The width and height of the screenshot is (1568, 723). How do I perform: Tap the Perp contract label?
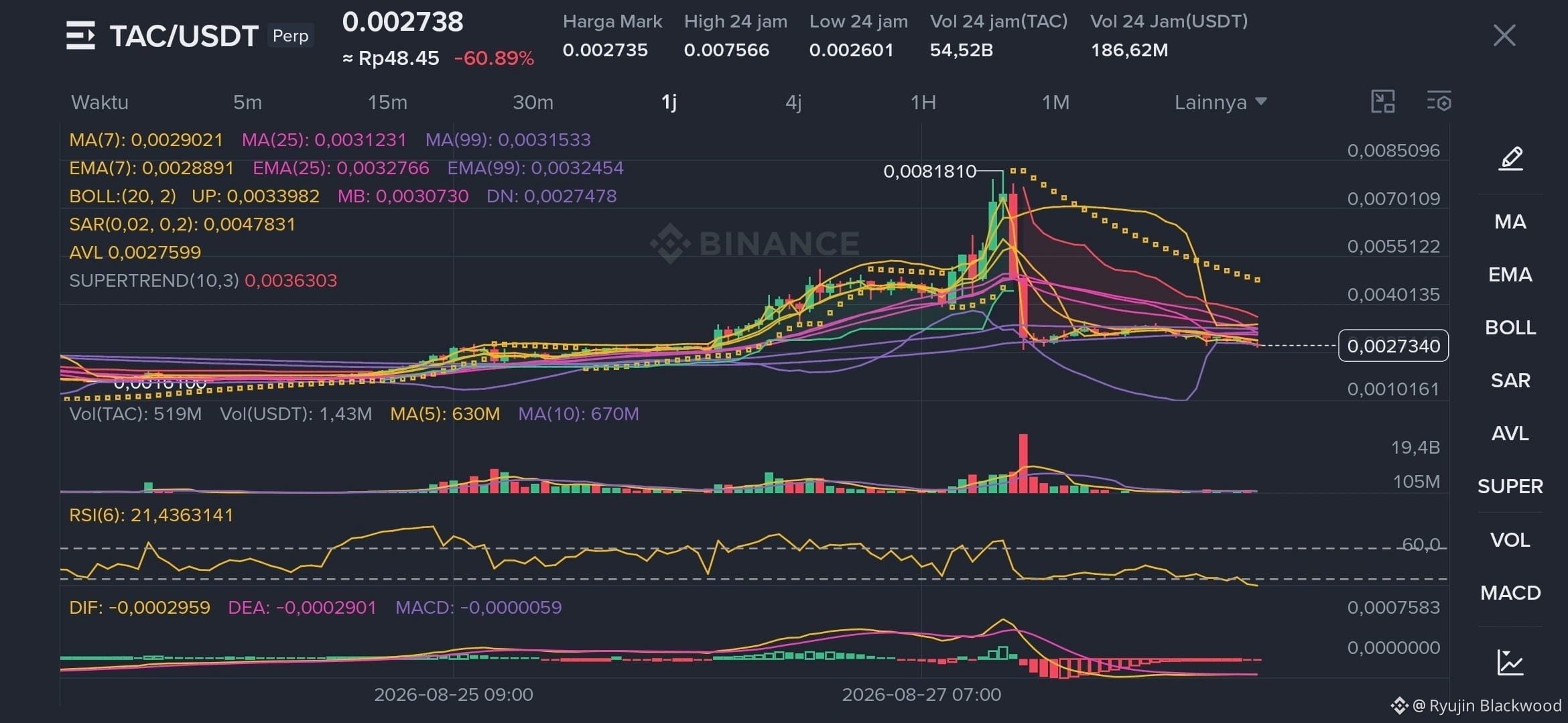(x=290, y=36)
